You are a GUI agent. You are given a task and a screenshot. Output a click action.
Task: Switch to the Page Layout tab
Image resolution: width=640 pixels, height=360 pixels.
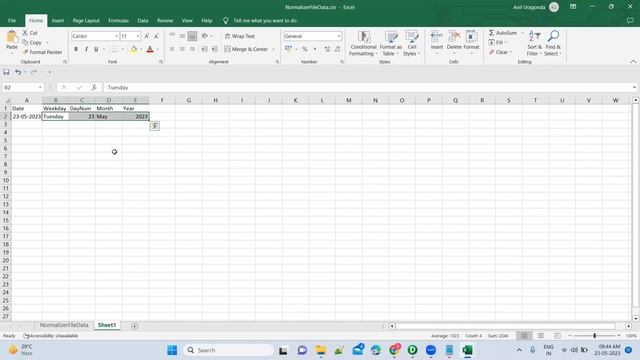(x=86, y=20)
